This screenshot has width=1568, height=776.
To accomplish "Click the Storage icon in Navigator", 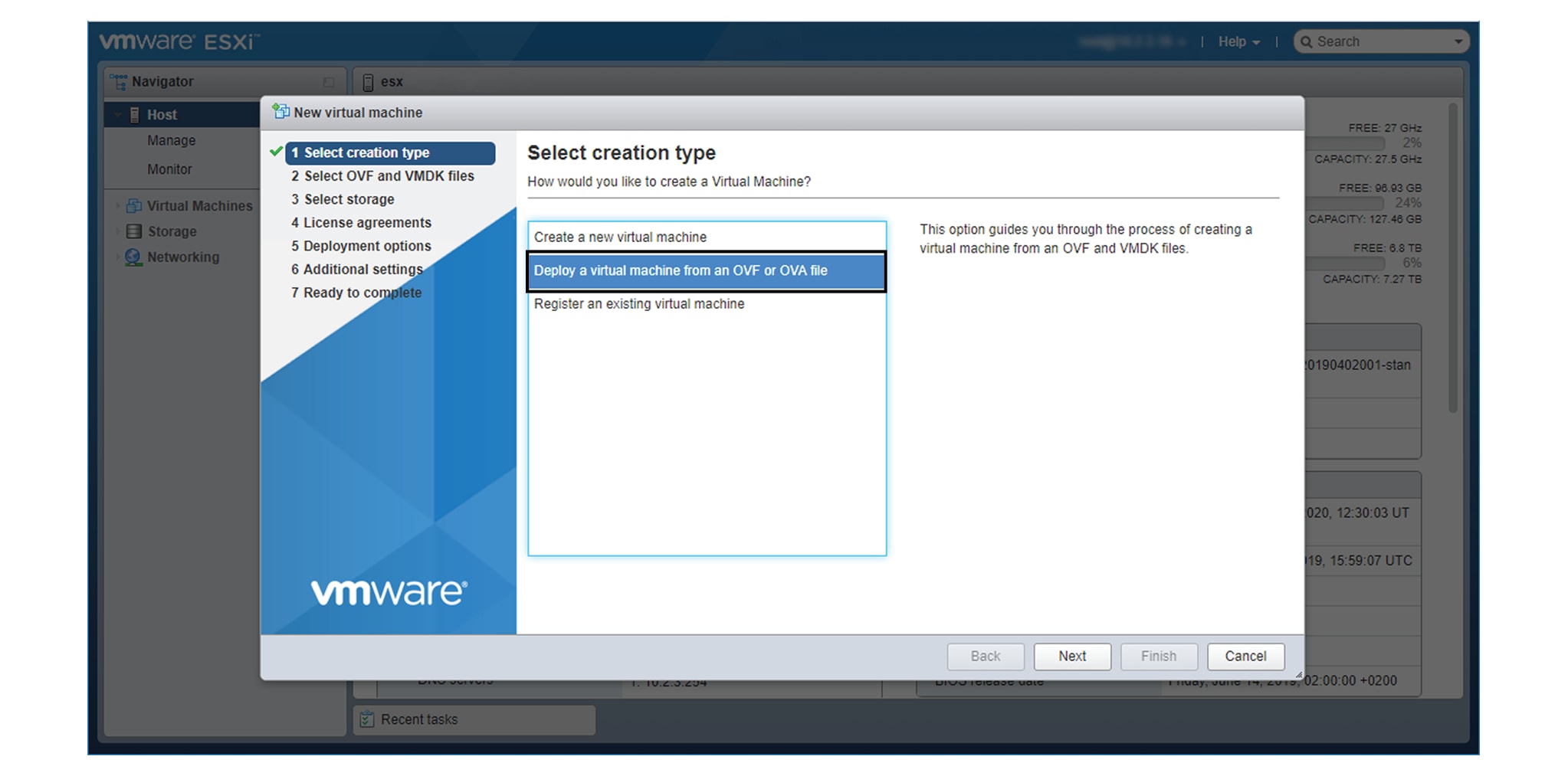I will (x=134, y=231).
